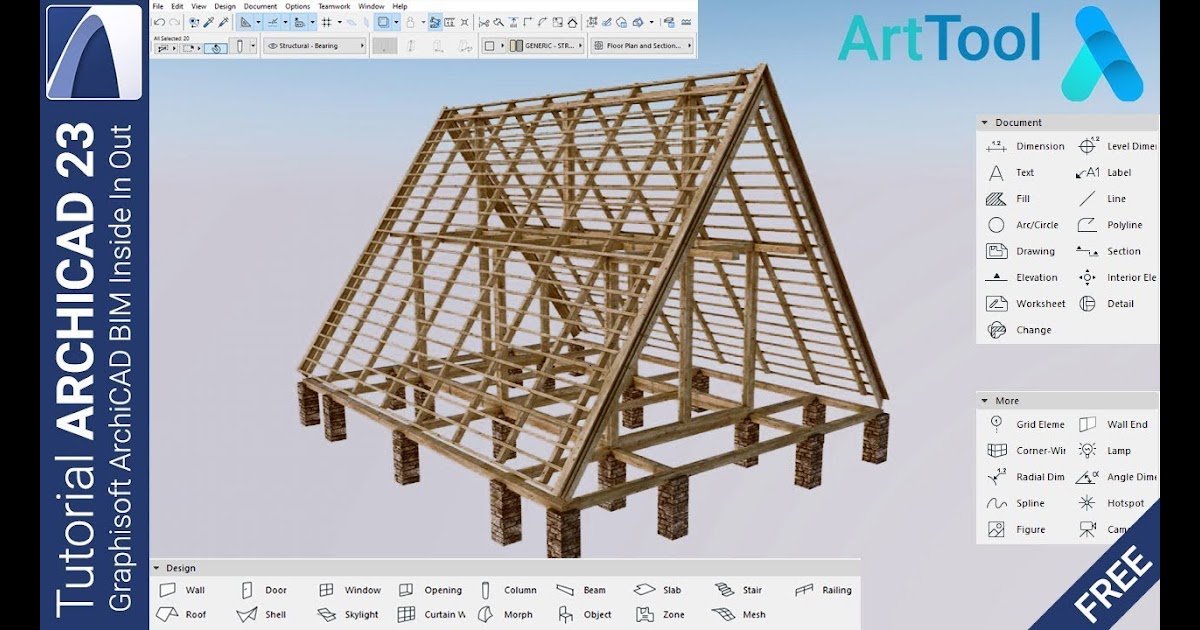1200x630 pixels.
Task: Pick the Label tool
Action: point(1104,172)
